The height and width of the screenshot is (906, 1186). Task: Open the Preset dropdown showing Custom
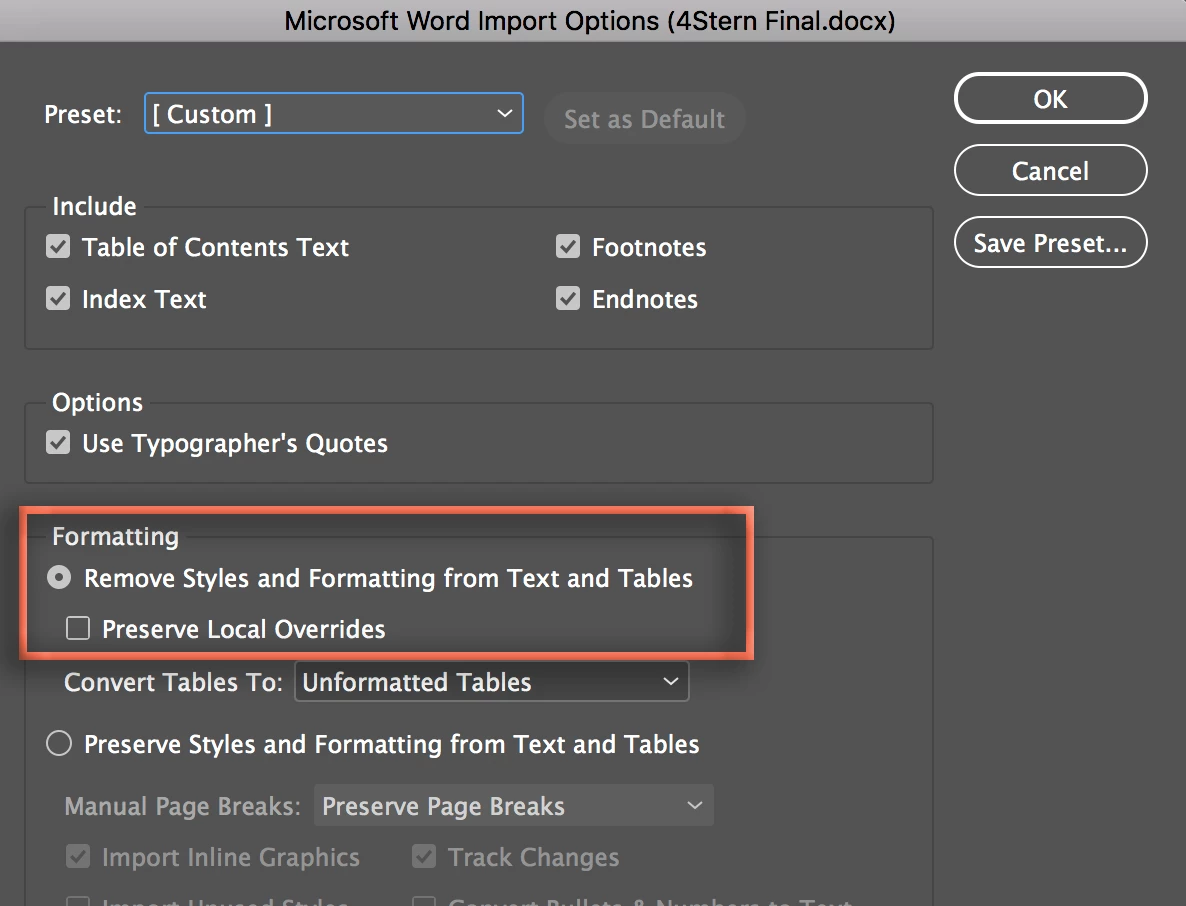tap(334, 113)
